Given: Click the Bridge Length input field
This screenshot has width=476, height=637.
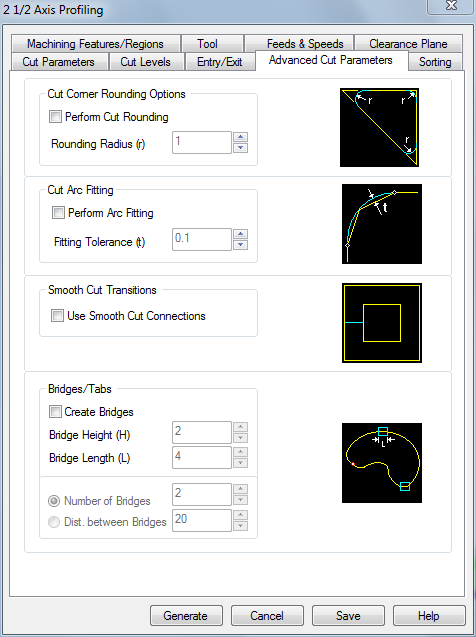Looking at the screenshot, I should (x=202, y=457).
